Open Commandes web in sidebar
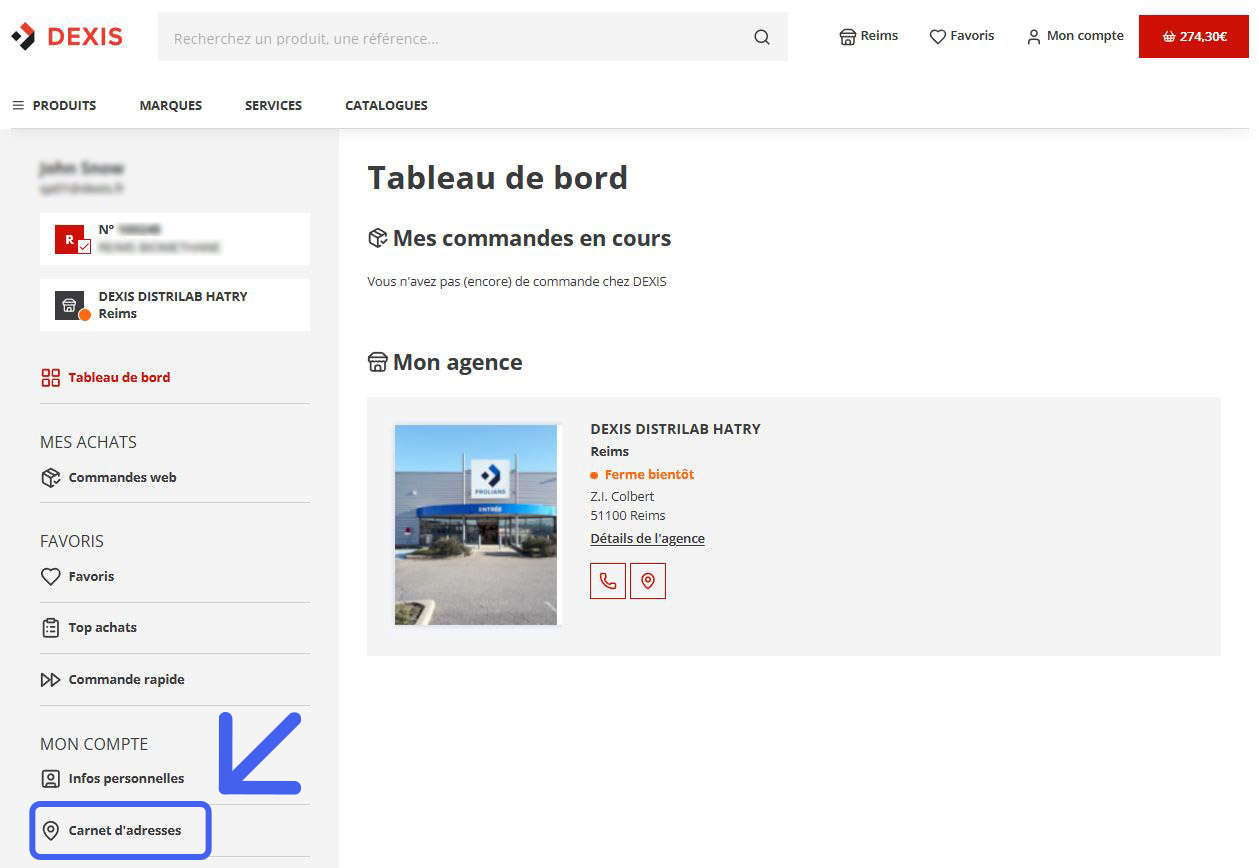The height and width of the screenshot is (868, 1259). [108, 478]
